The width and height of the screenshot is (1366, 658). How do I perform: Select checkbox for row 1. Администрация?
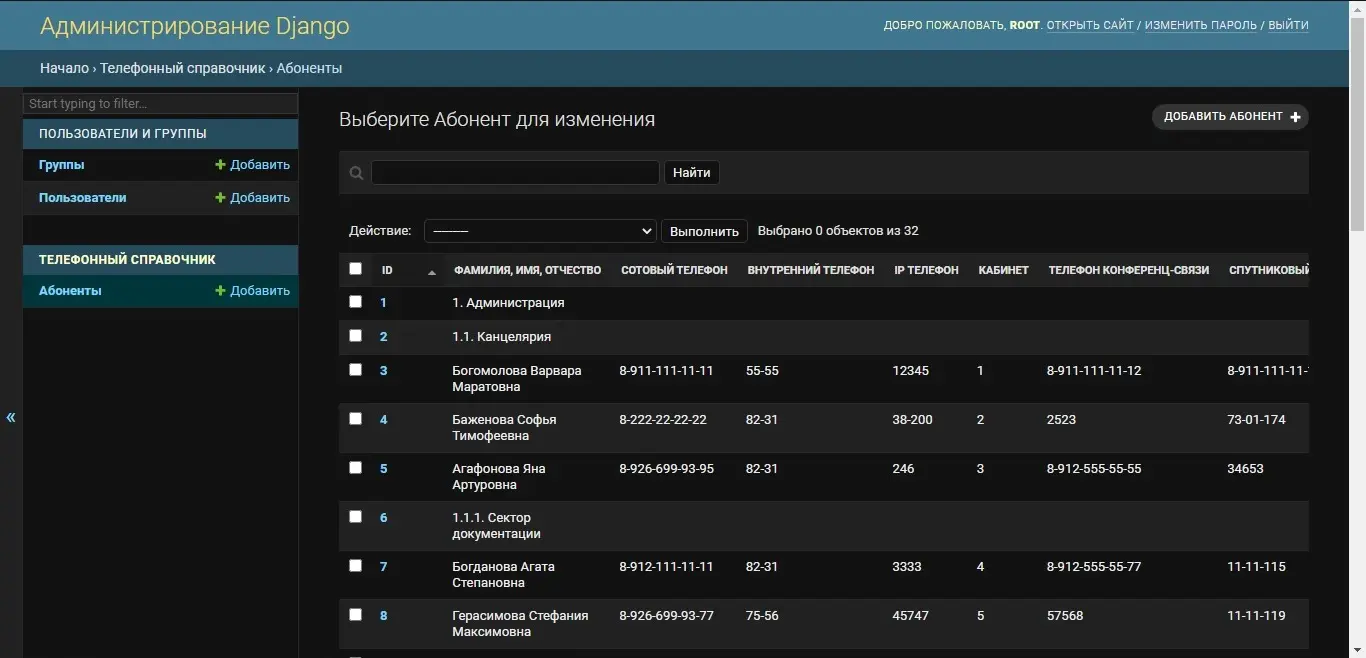point(355,302)
